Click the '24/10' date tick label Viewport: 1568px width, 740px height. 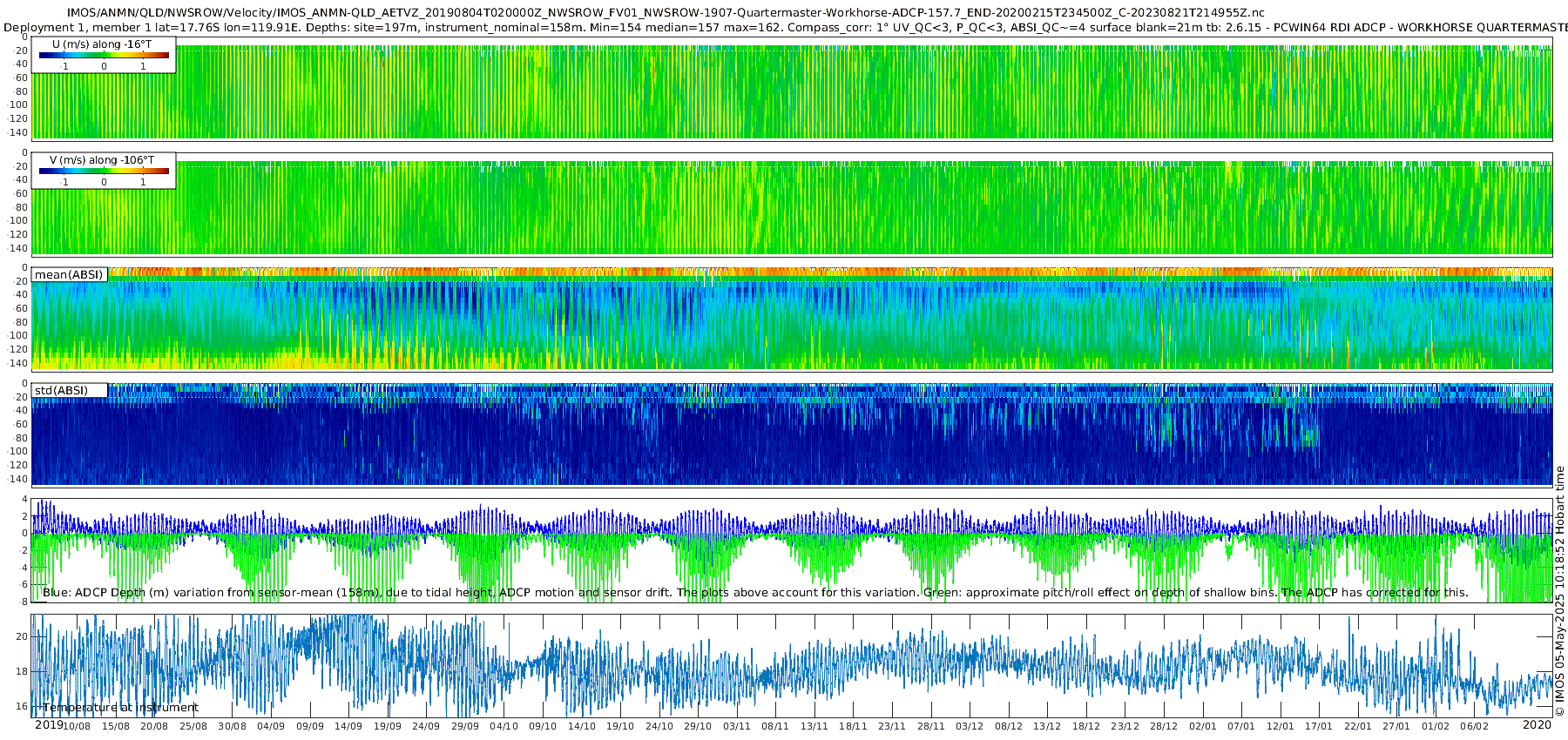click(x=659, y=726)
